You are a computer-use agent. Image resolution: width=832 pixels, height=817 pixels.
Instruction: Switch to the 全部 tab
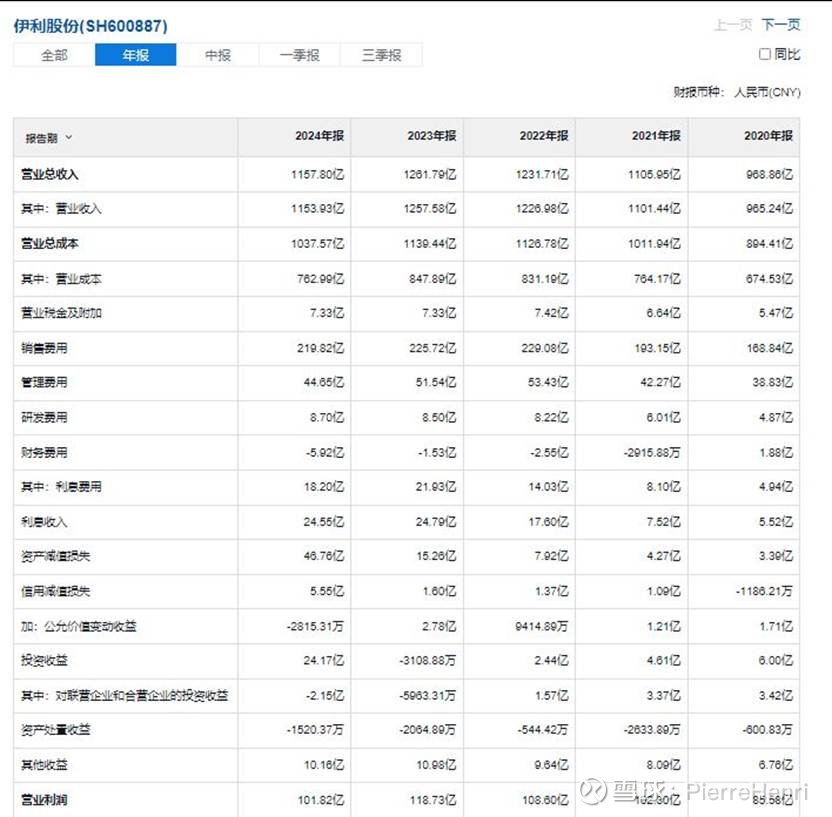point(54,55)
